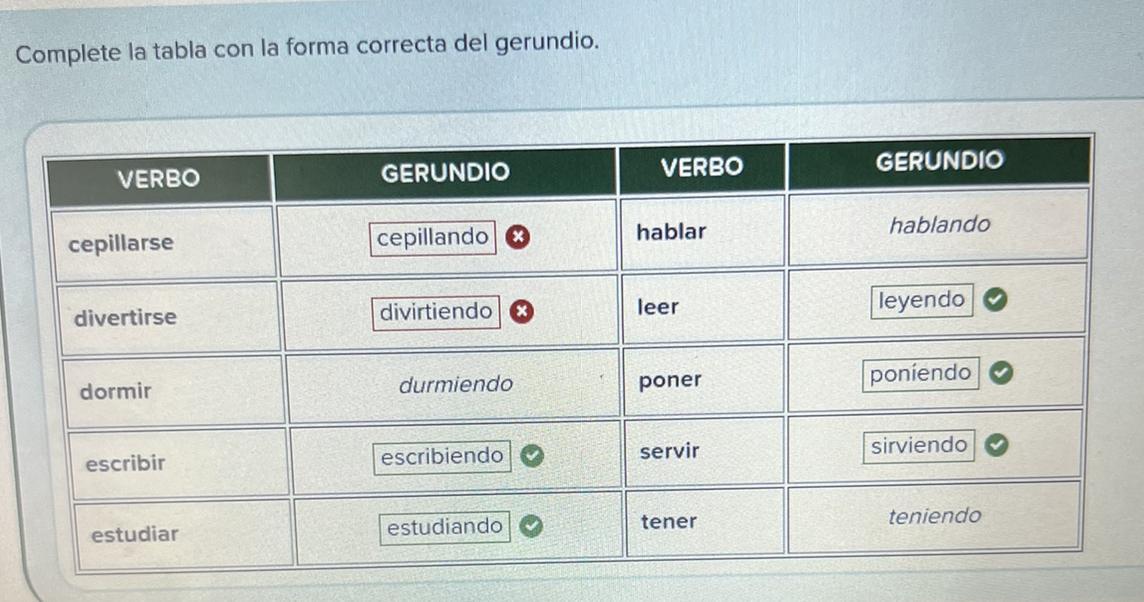The width and height of the screenshot is (1144, 602).
Task: Click the green checkmark next to escribiendo
Action: (x=532, y=456)
